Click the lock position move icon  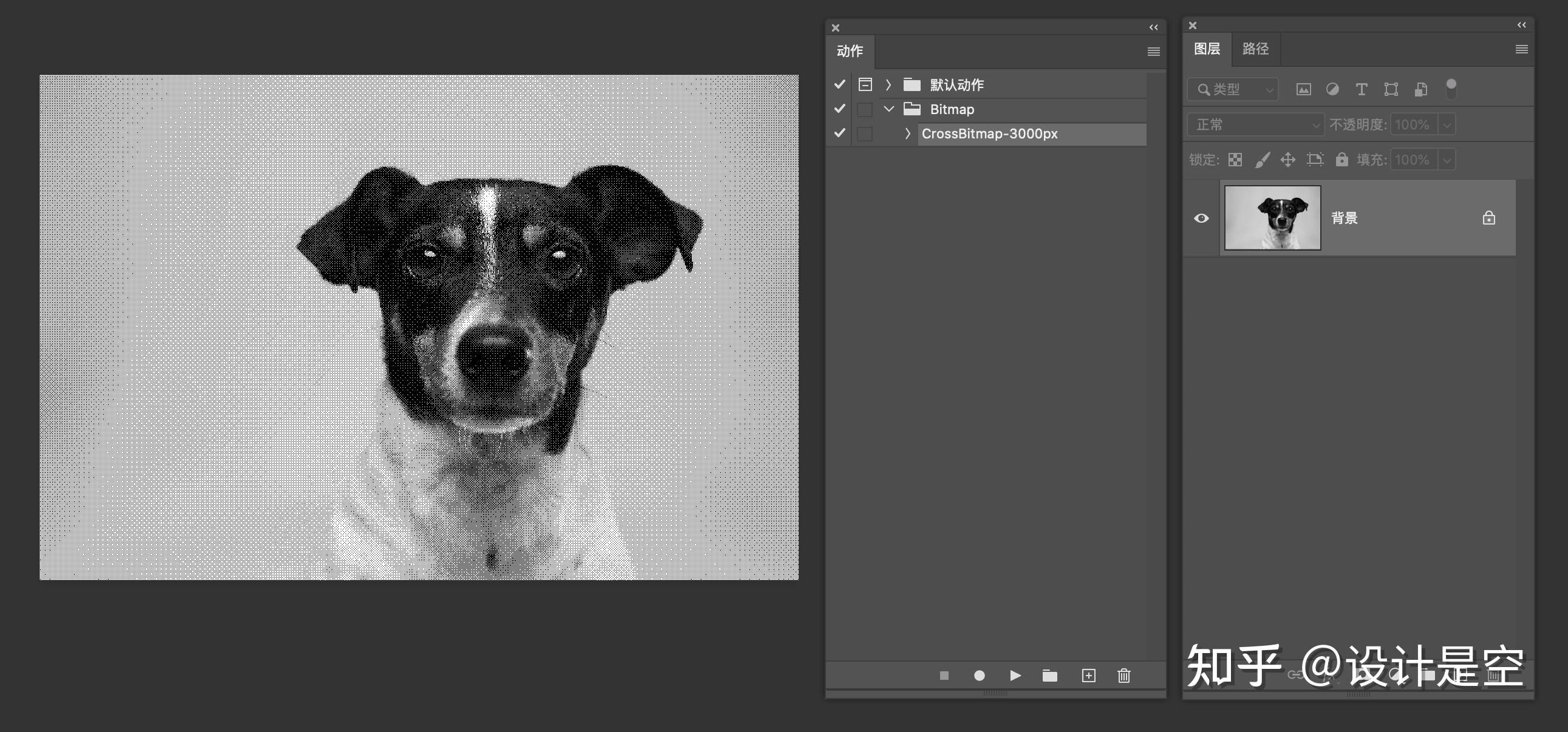[1287, 160]
